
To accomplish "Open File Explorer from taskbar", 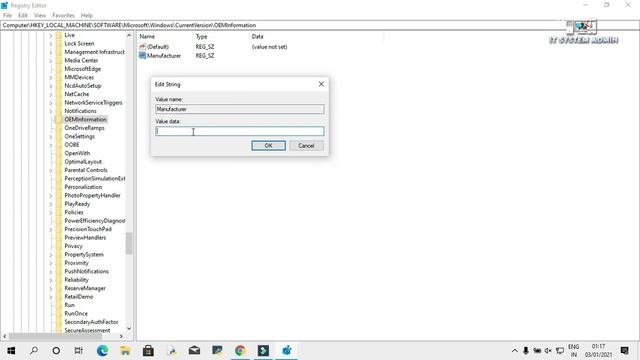I will 125,351.
